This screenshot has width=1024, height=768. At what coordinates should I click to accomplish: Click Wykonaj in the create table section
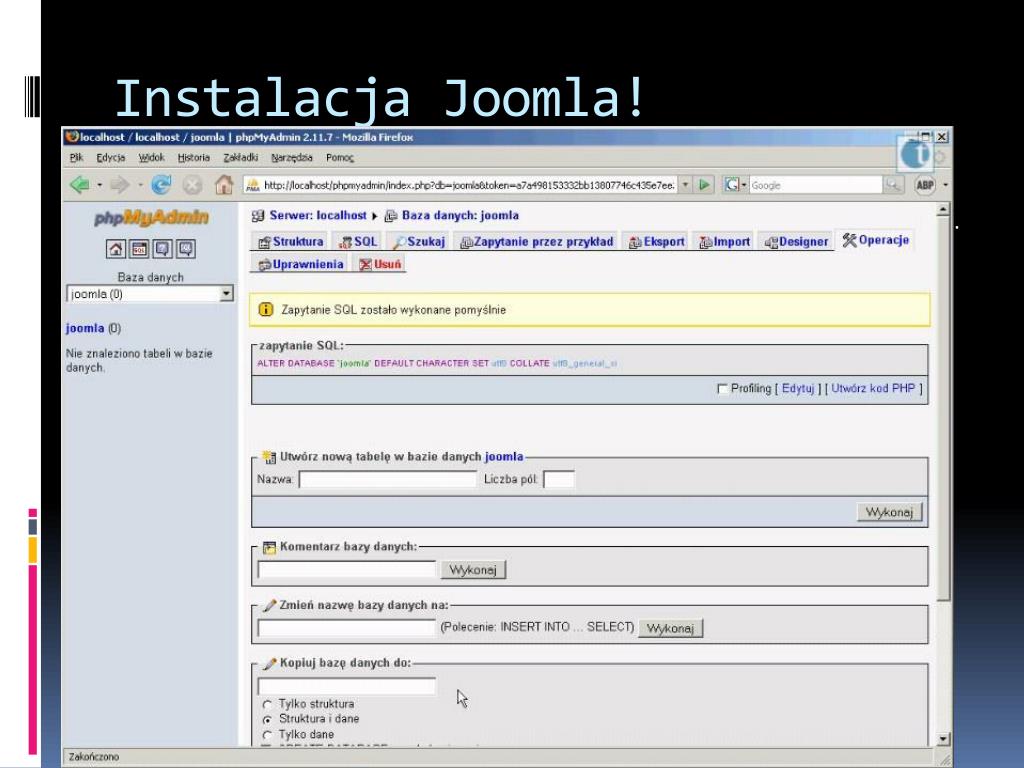889,512
